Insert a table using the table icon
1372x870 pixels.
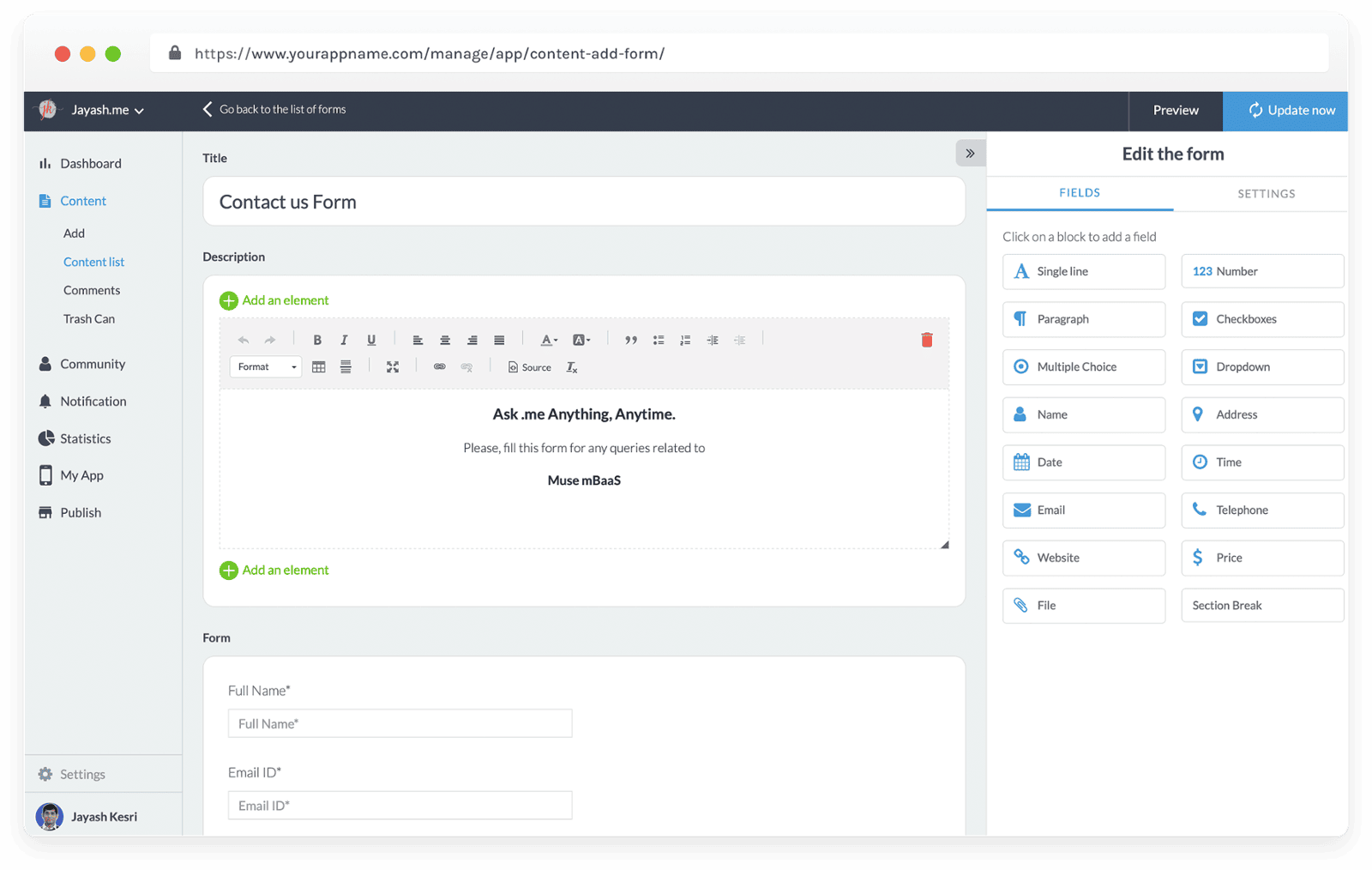point(319,367)
